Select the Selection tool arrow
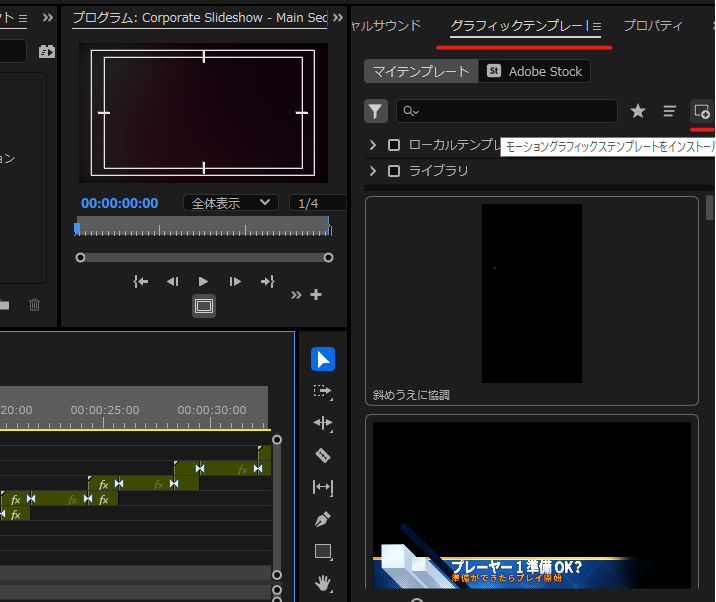 tap(323, 359)
